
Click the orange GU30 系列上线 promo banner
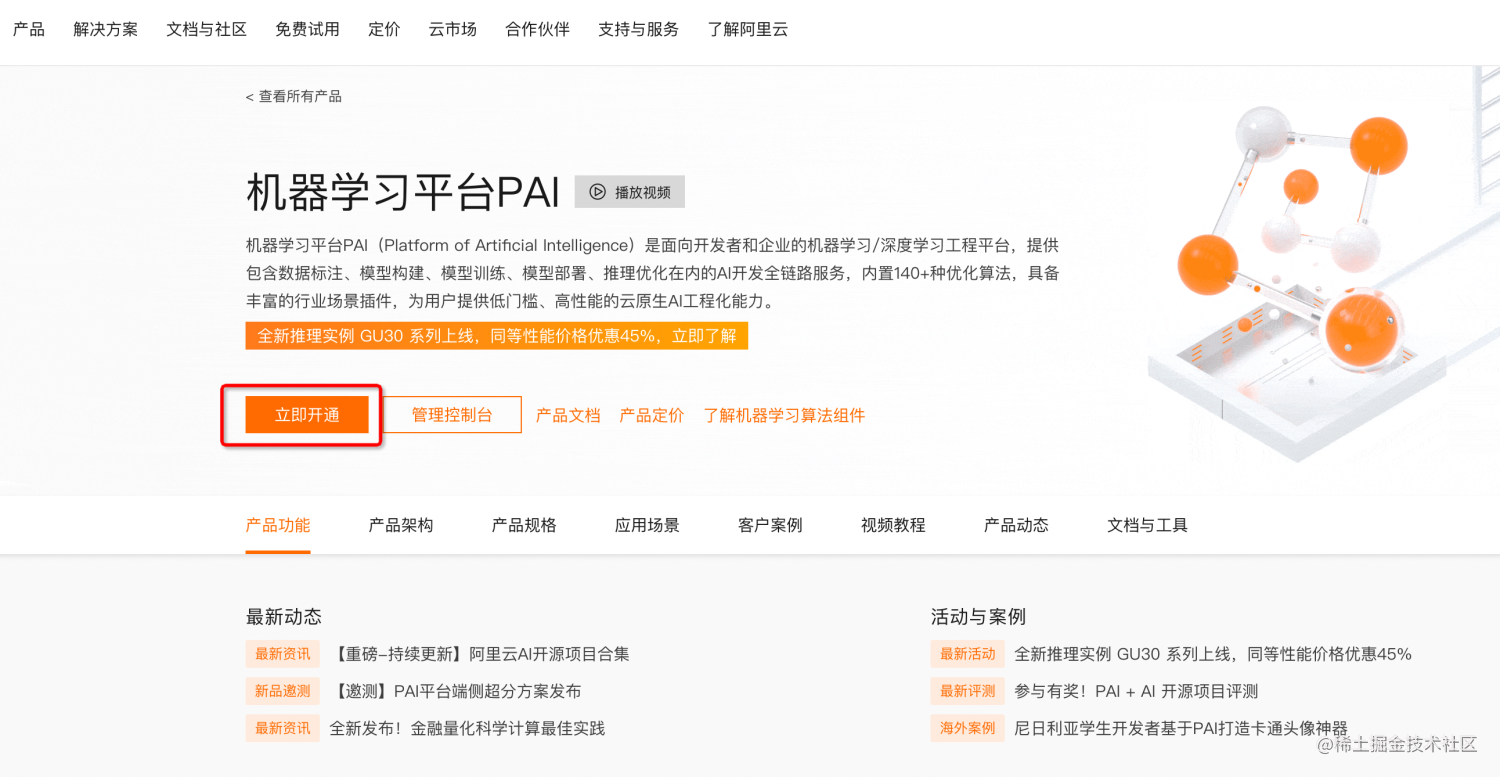(x=497, y=336)
